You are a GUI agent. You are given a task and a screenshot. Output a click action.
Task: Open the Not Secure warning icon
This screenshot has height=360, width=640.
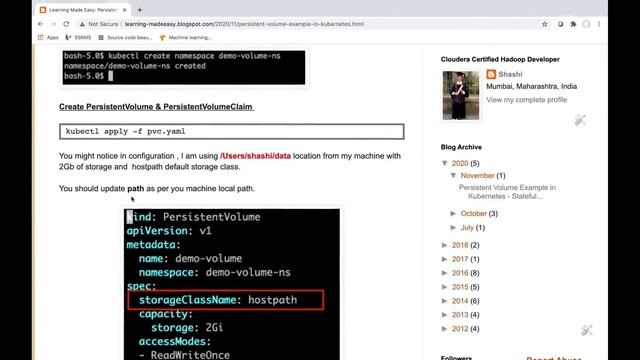[x=82, y=24]
